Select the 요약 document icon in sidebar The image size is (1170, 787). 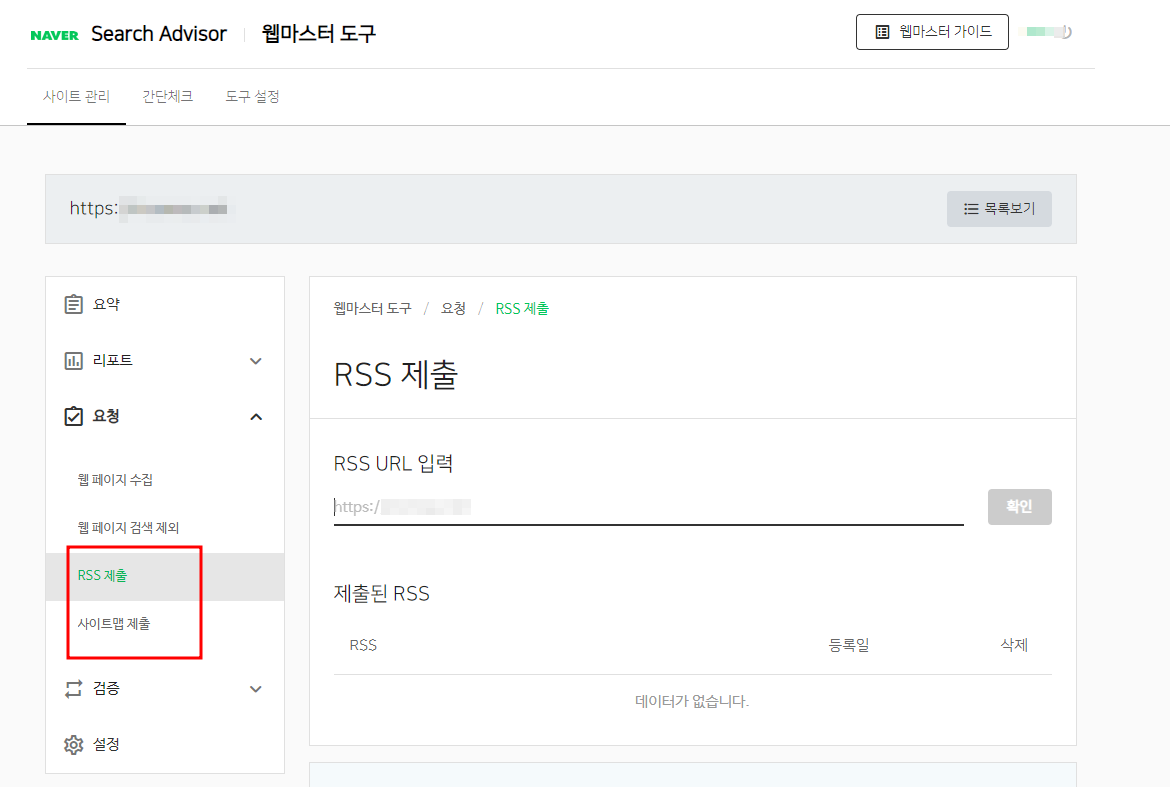pos(74,303)
